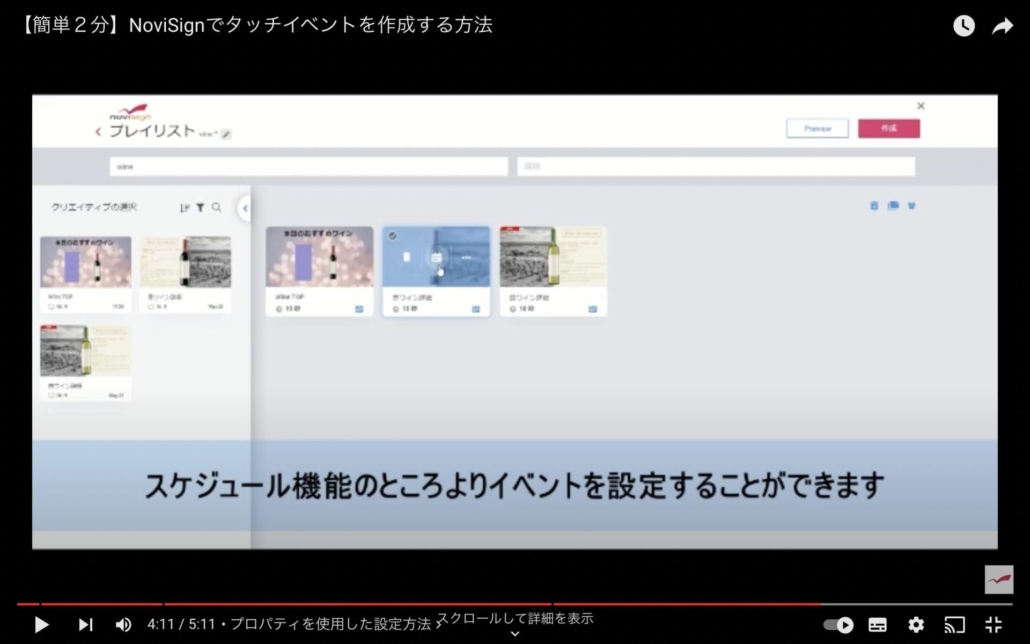This screenshot has width=1030, height=644.
Task: Click the blue corner icon on white wine playlist card
Action: tap(593, 309)
